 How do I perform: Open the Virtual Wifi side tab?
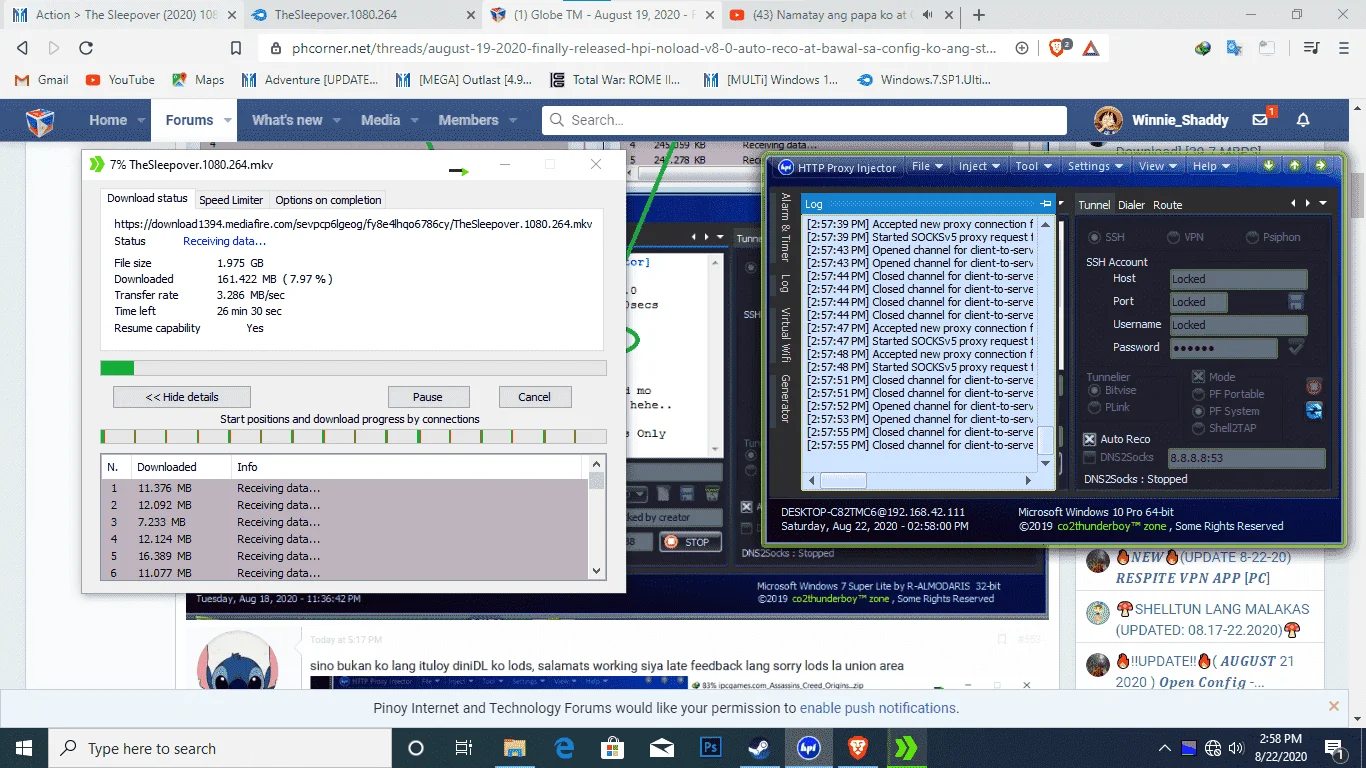pos(785,334)
